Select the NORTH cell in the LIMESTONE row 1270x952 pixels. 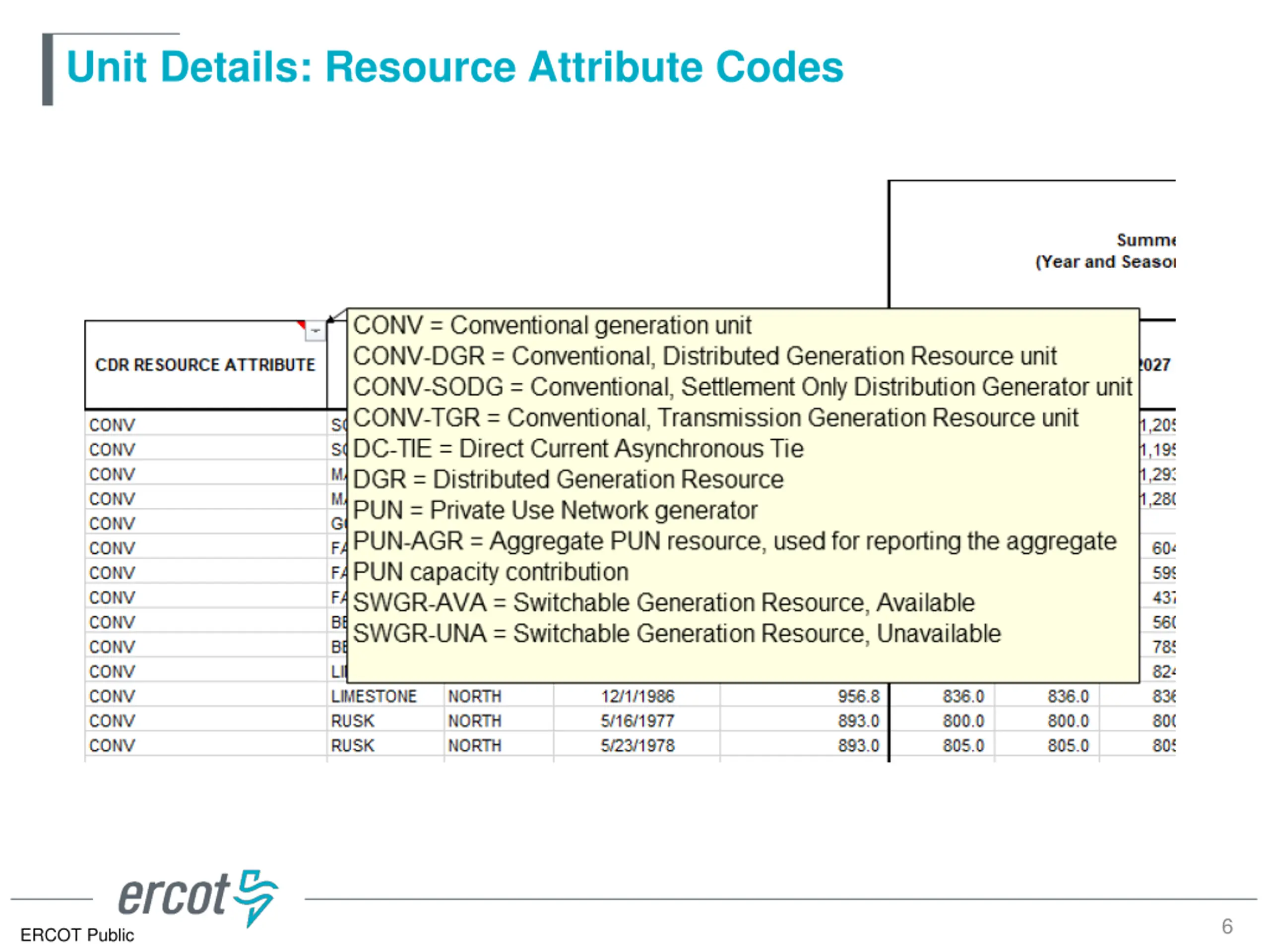pyautogui.click(x=499, y=696)
